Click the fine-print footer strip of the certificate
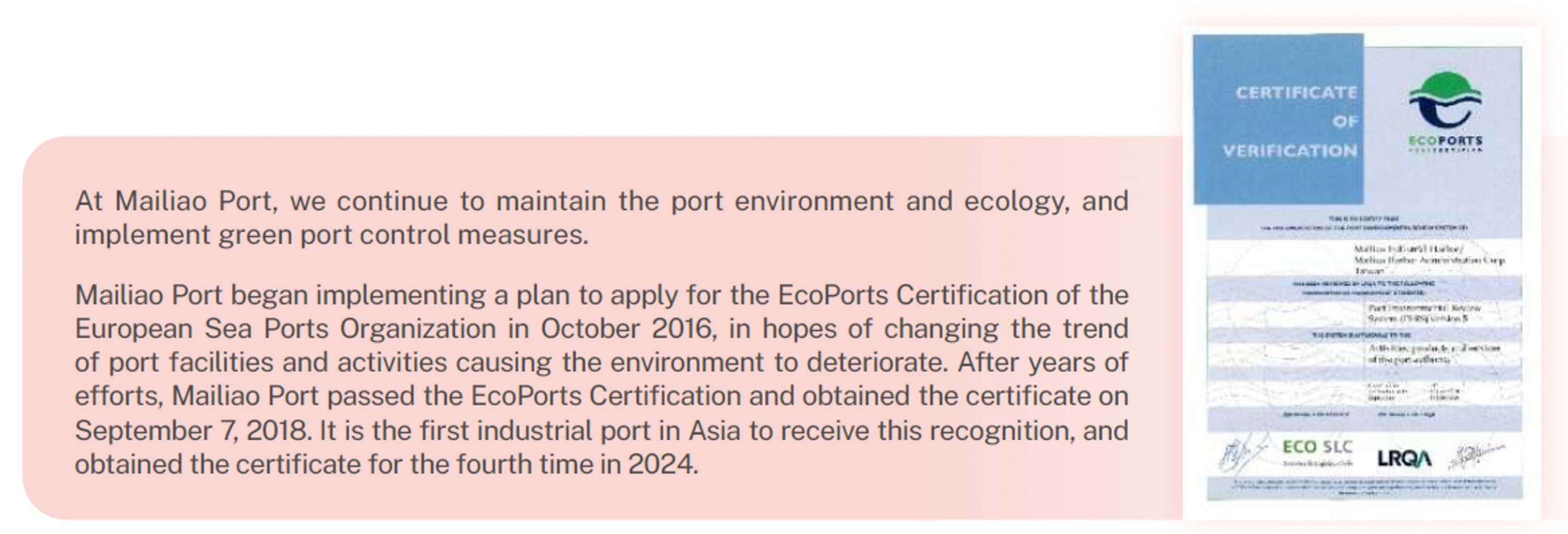 pyautogui.click(x=1365, y=487)
